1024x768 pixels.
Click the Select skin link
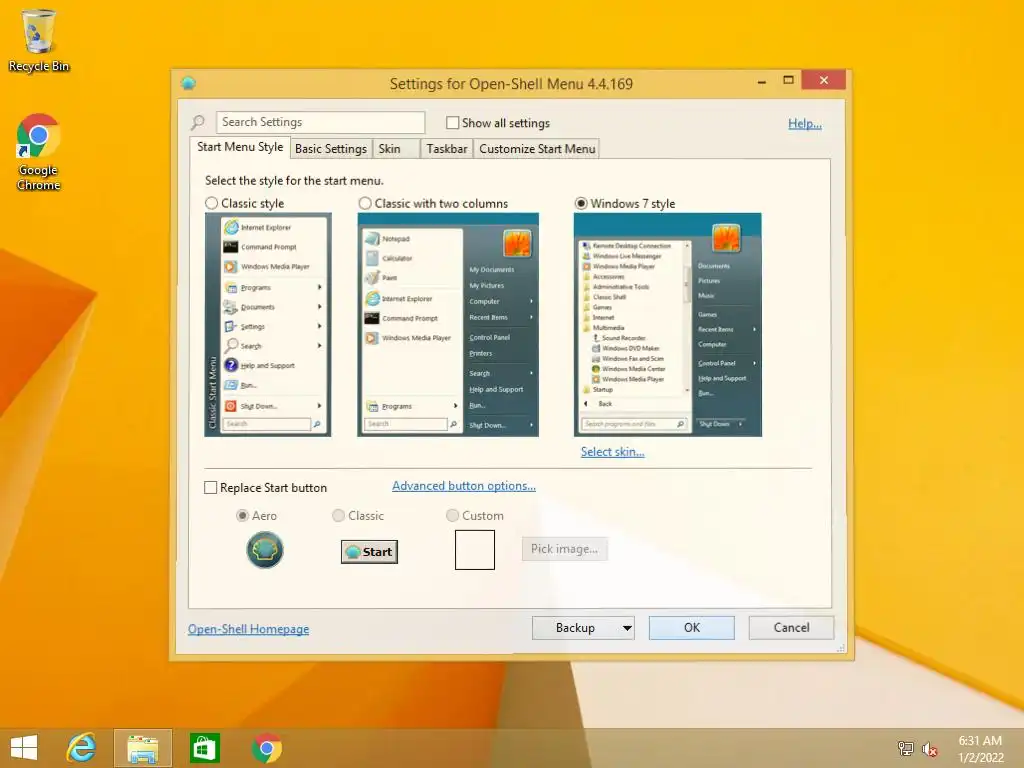(x=613, y=452)
